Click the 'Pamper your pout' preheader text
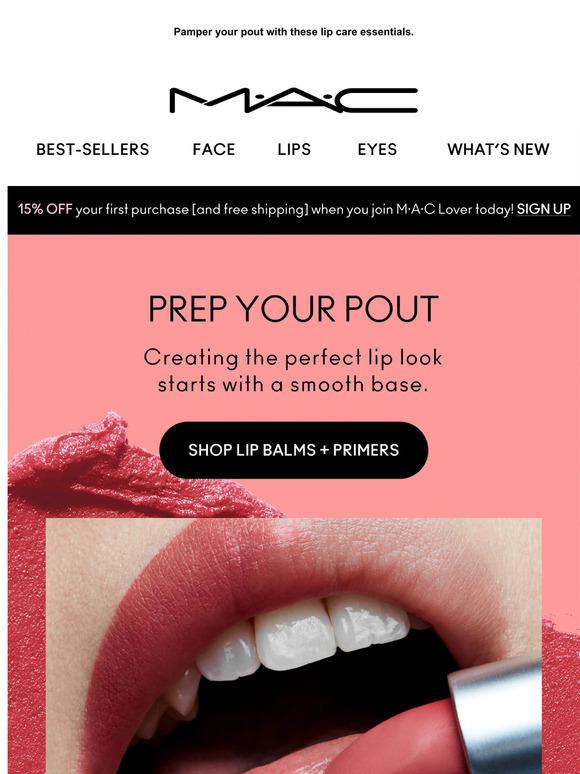This screenshot has width=580, height=774. [x=294, y=32]
